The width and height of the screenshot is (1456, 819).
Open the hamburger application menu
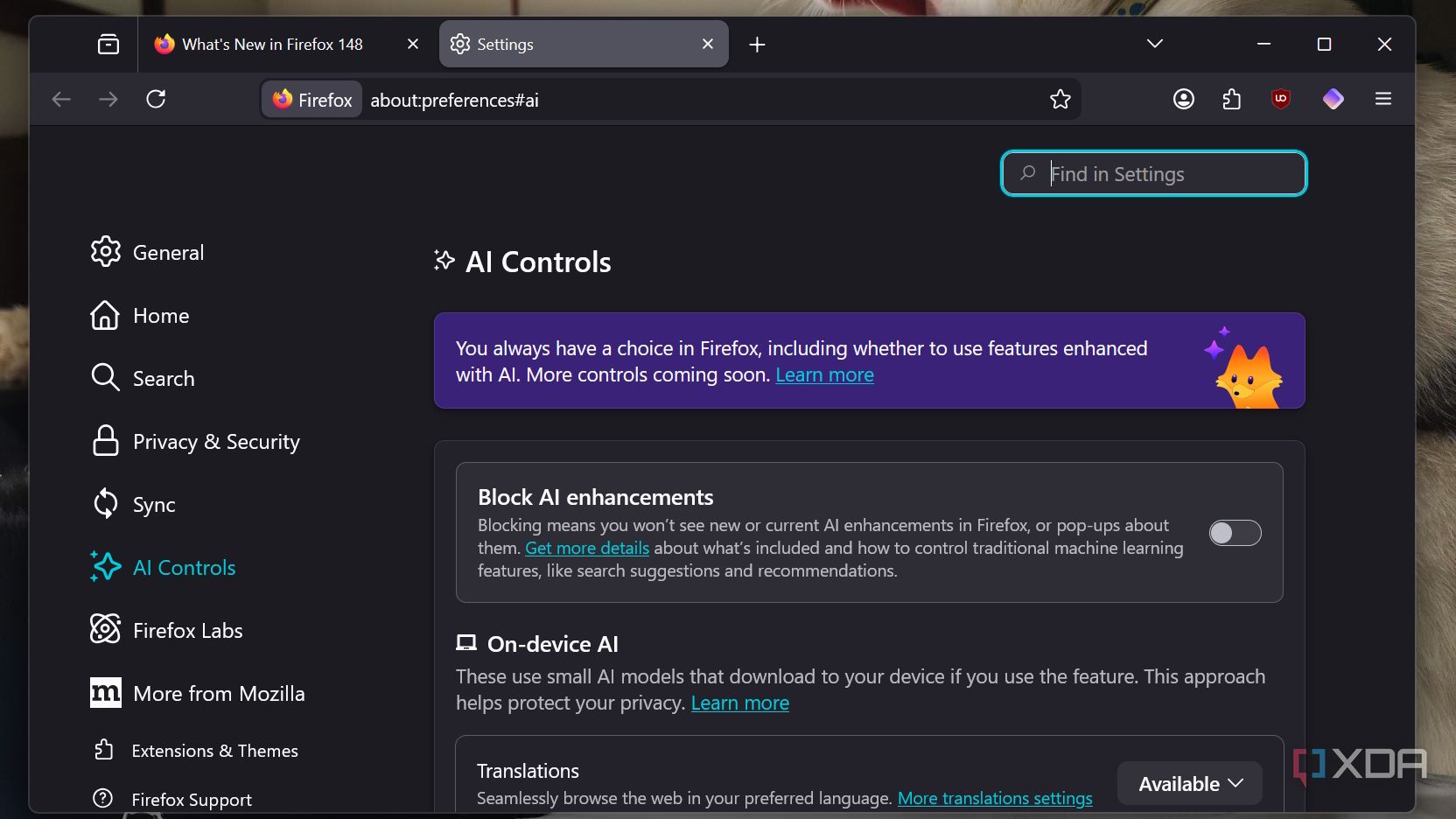pos(1383,99)
